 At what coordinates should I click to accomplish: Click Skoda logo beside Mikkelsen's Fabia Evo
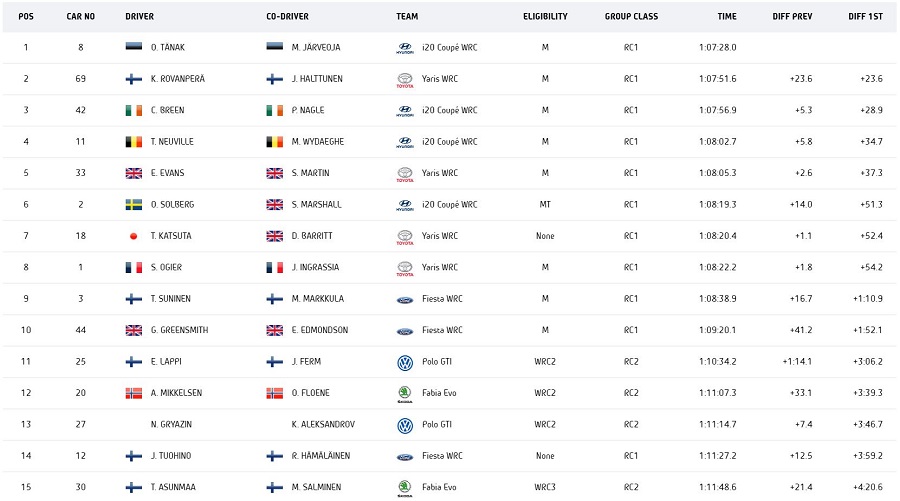405,393
